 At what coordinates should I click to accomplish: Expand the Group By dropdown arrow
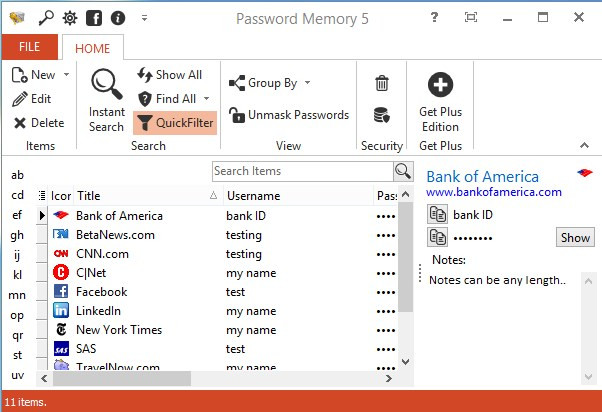(308, 83)
